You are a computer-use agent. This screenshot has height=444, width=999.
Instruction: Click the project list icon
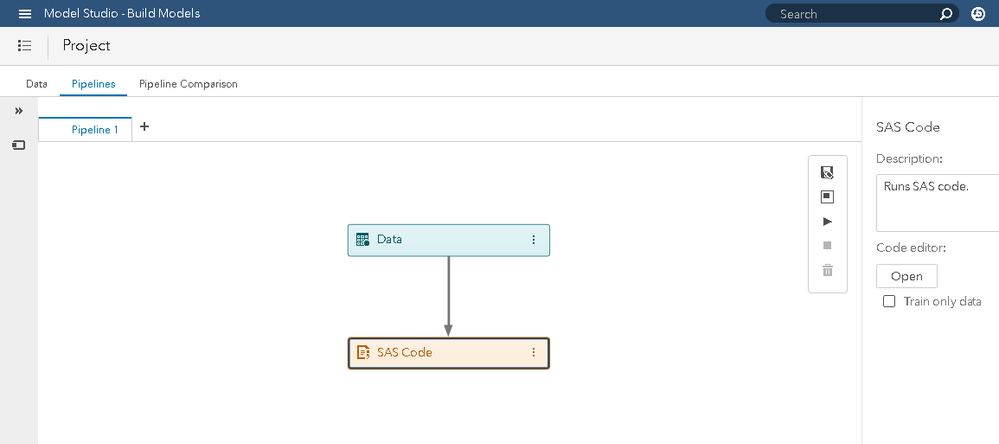click(25, 45)
